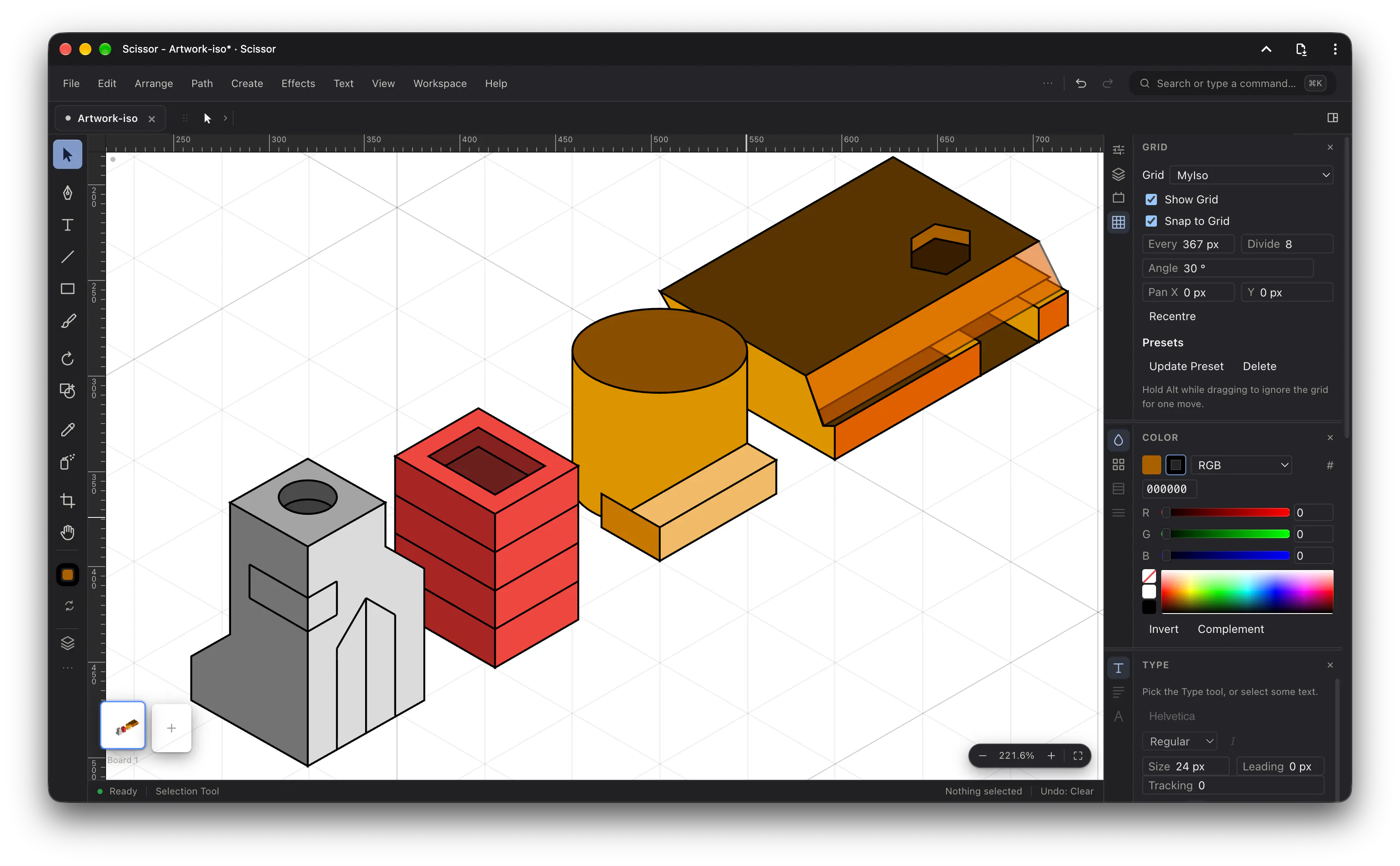Open the Grid panel icon in side strip

pyautogui.click(x=1118, y=222)
